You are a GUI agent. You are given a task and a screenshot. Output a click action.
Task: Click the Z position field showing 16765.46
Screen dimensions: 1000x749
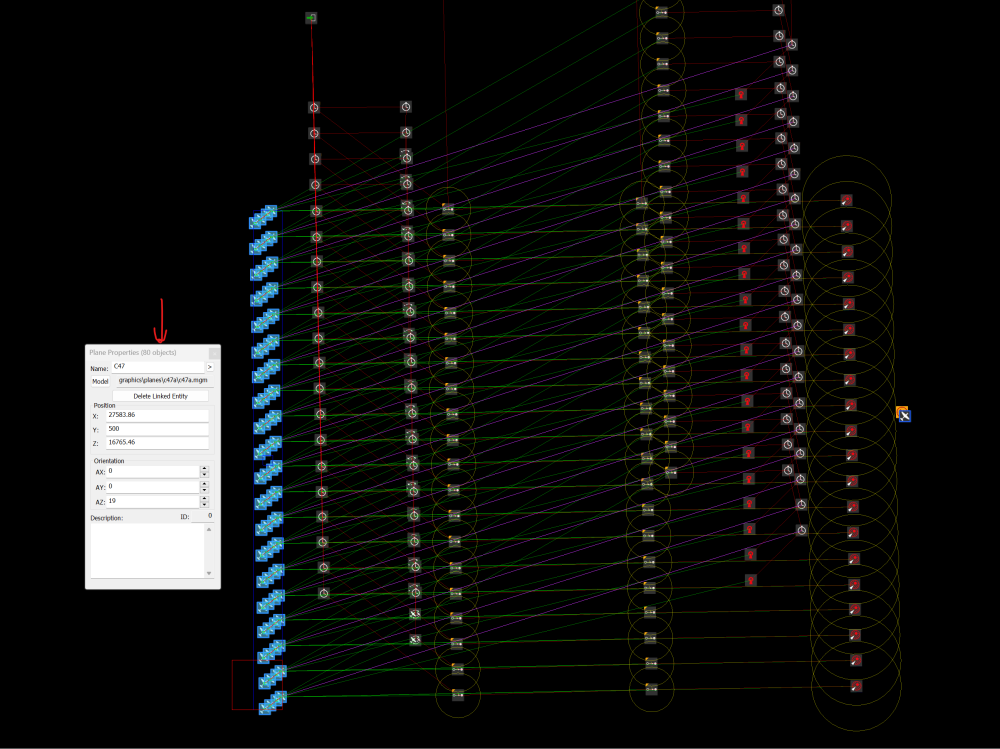[156, 442]
